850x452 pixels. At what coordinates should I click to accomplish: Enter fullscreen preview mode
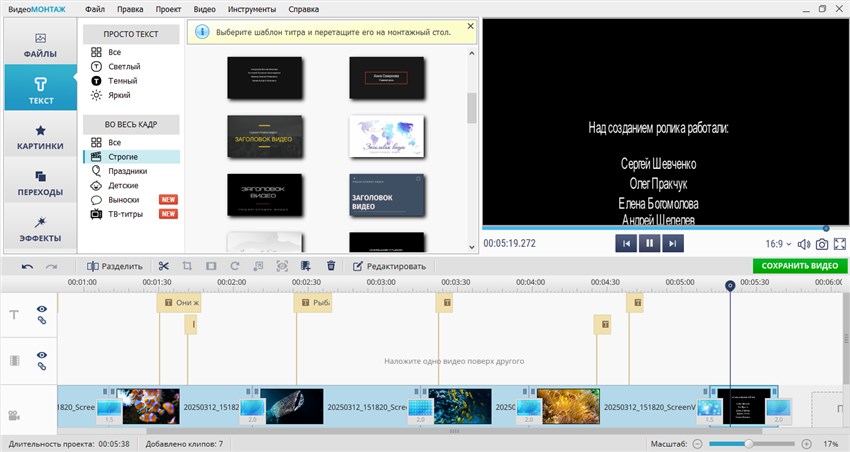point(840,243)
